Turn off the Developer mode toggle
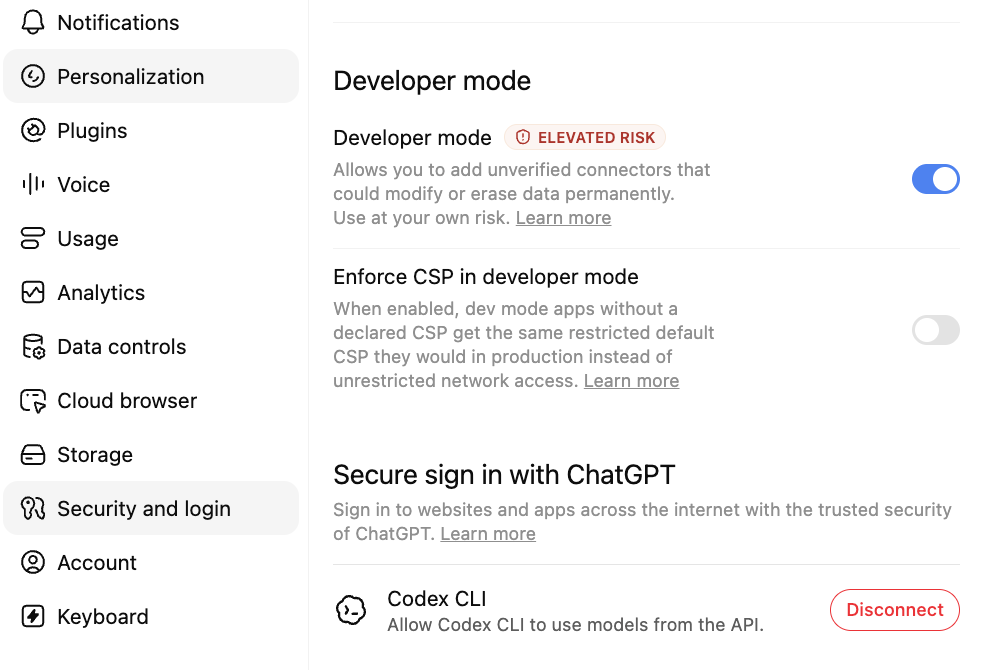The image size is (986, 670). [x=935, y=179]
